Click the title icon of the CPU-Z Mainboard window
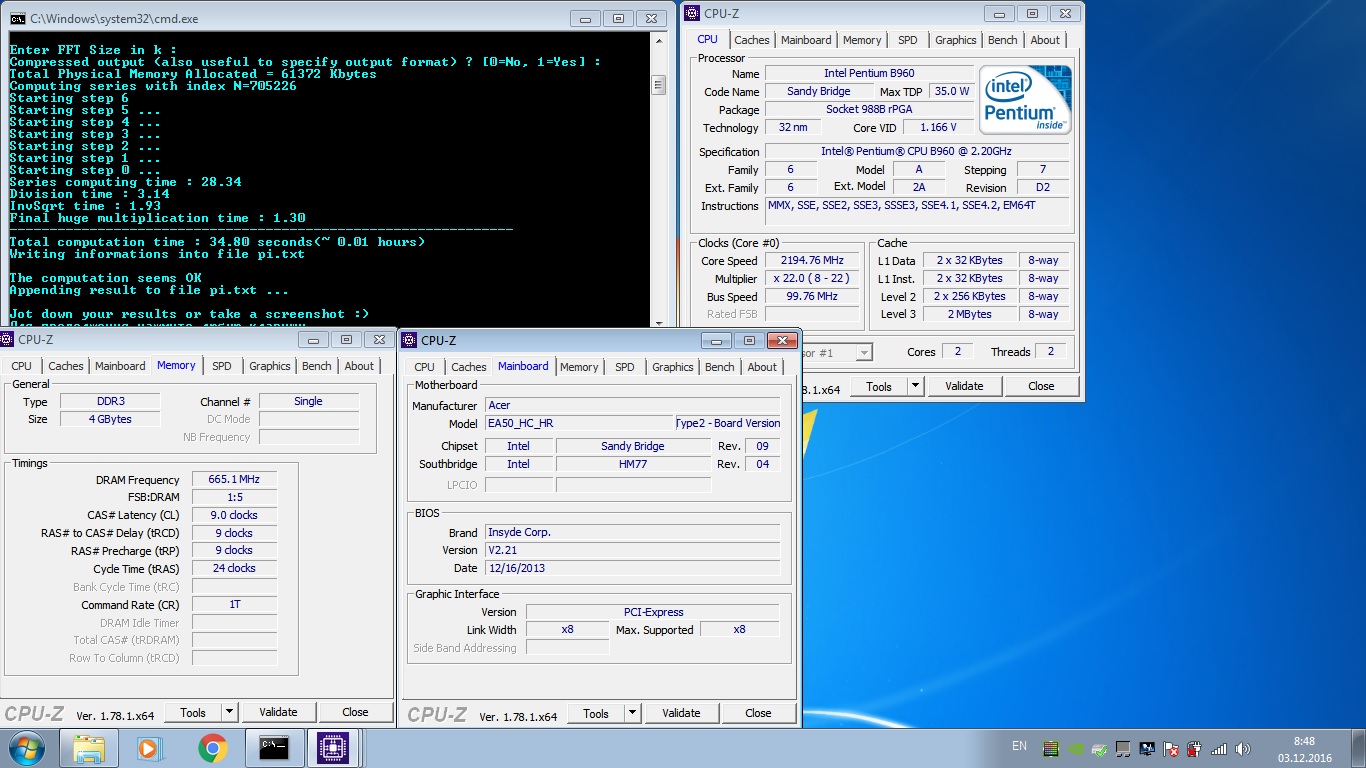 [x=411, y=341]
